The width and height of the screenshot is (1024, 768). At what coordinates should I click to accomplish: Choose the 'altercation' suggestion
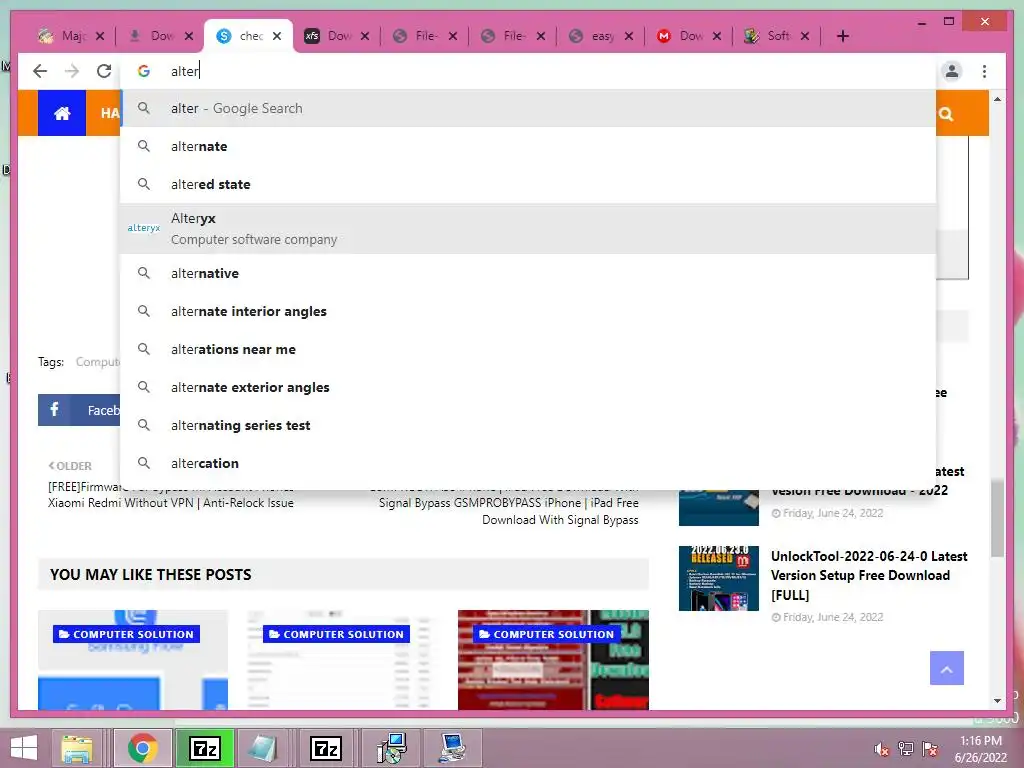pos(528,463)
